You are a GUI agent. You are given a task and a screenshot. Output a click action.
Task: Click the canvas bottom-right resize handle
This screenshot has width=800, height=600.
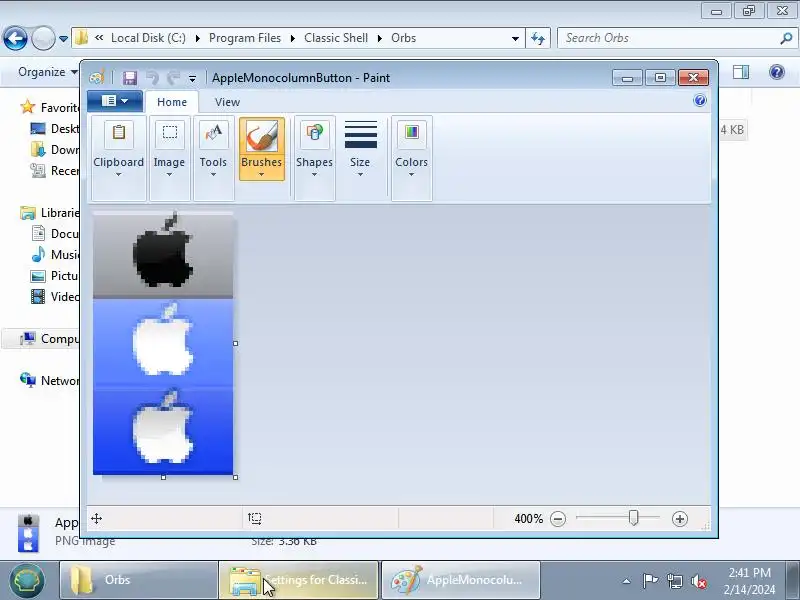[x=235, y=478]
